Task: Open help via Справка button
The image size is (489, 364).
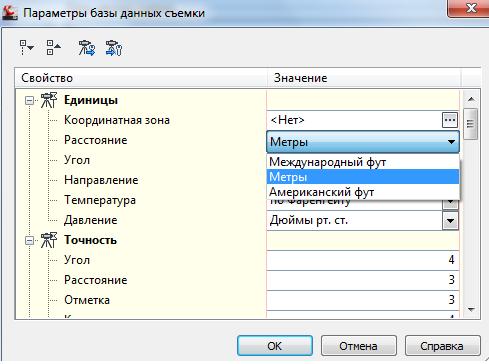Action: [443, 346]
